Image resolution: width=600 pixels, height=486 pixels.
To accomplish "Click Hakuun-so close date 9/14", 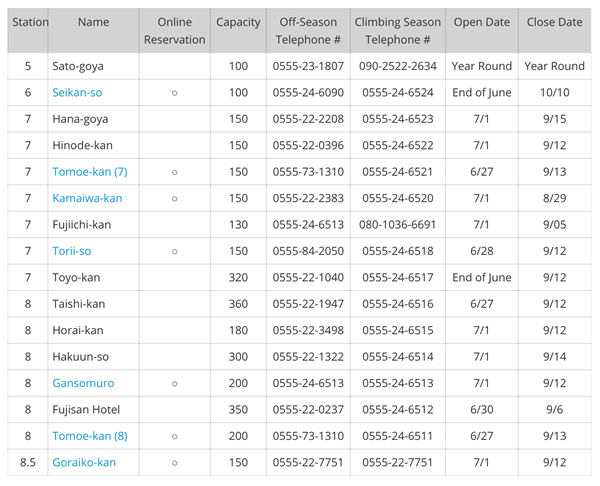I will coord(554,356).
